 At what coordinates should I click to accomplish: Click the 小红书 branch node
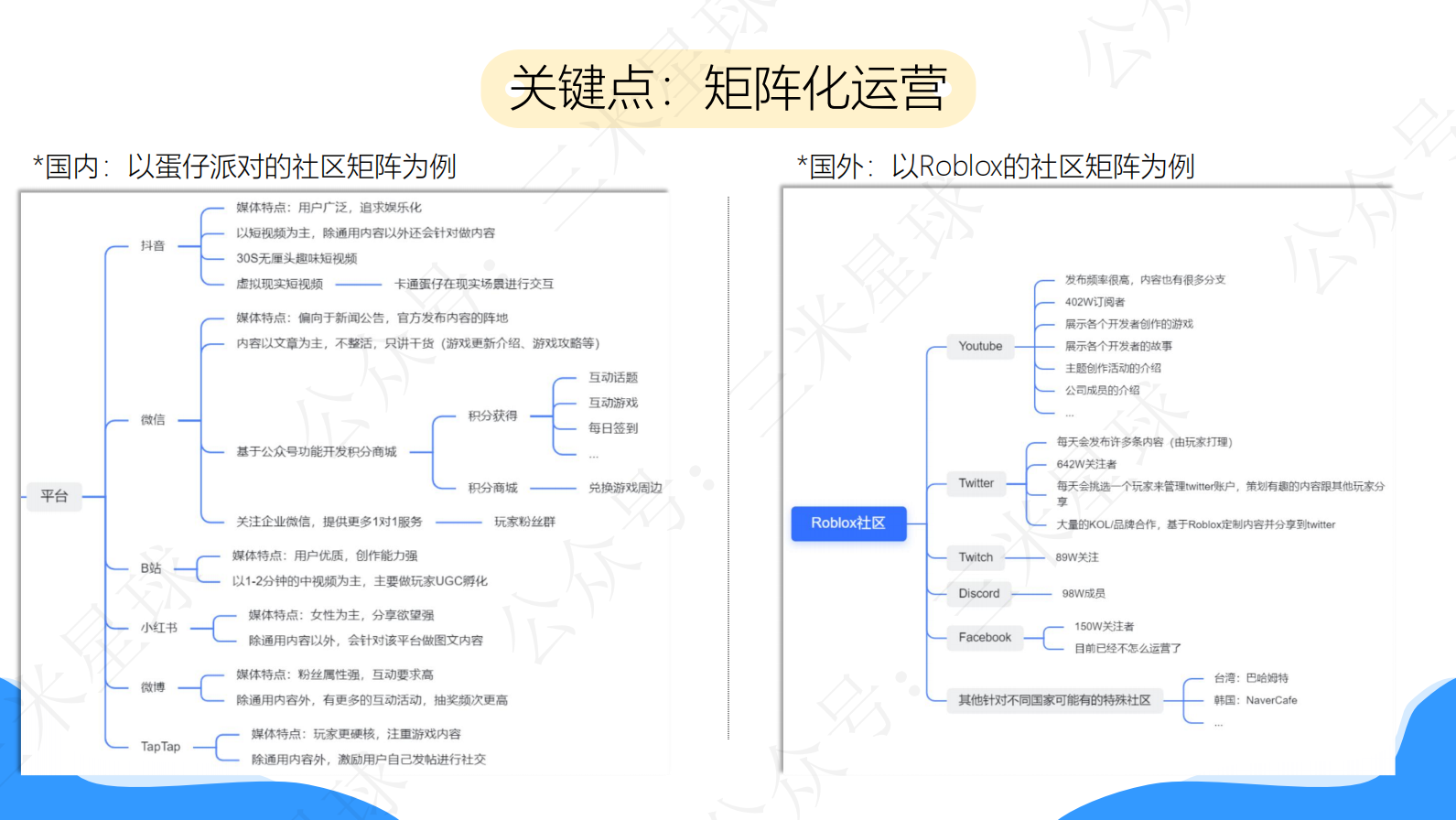click(x=159, y=628)
